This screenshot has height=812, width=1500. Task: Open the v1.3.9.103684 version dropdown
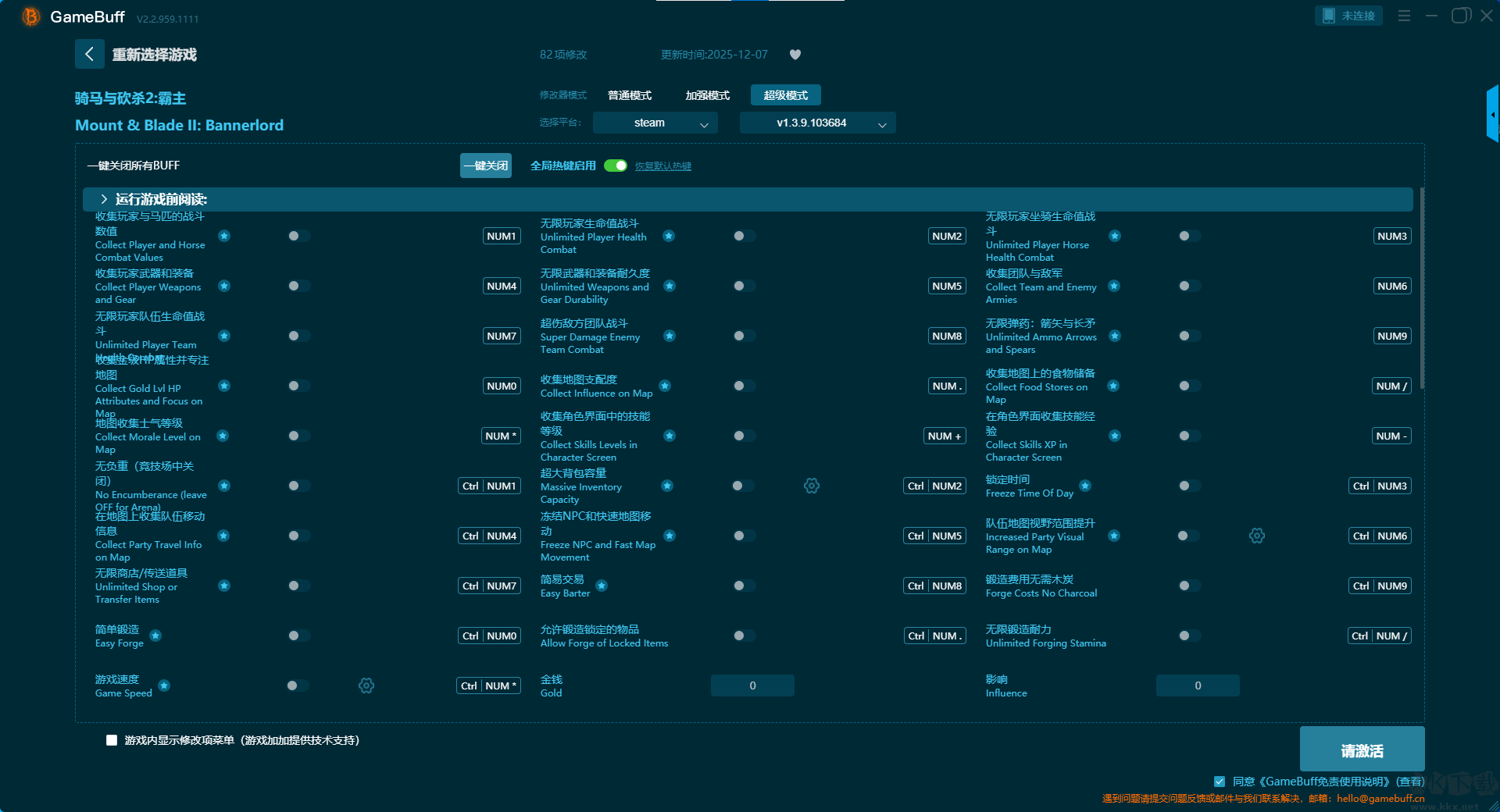pyautogui.click(x=817, y=123)
